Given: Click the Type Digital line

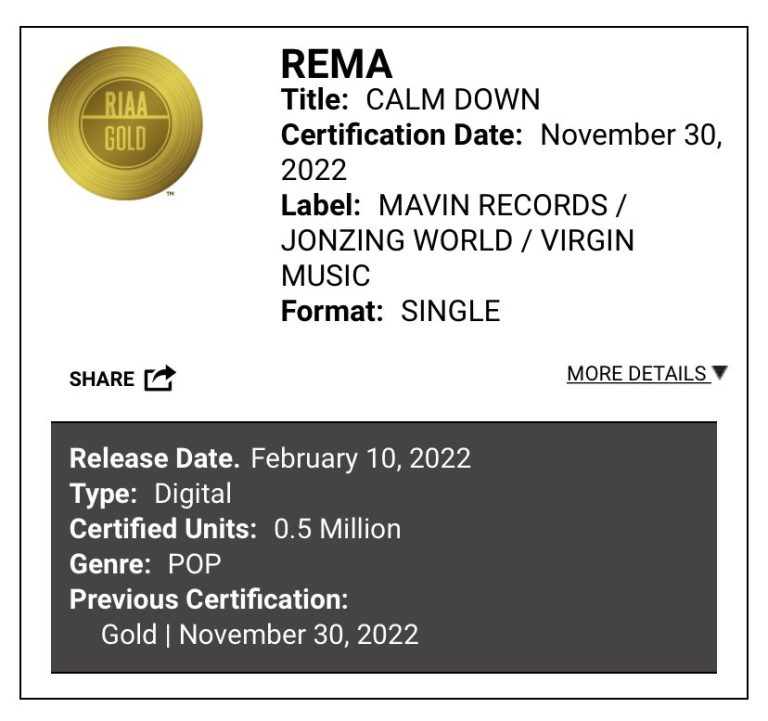Looking at the screenshot, I should pyautogui.click(x=150, y=494).
